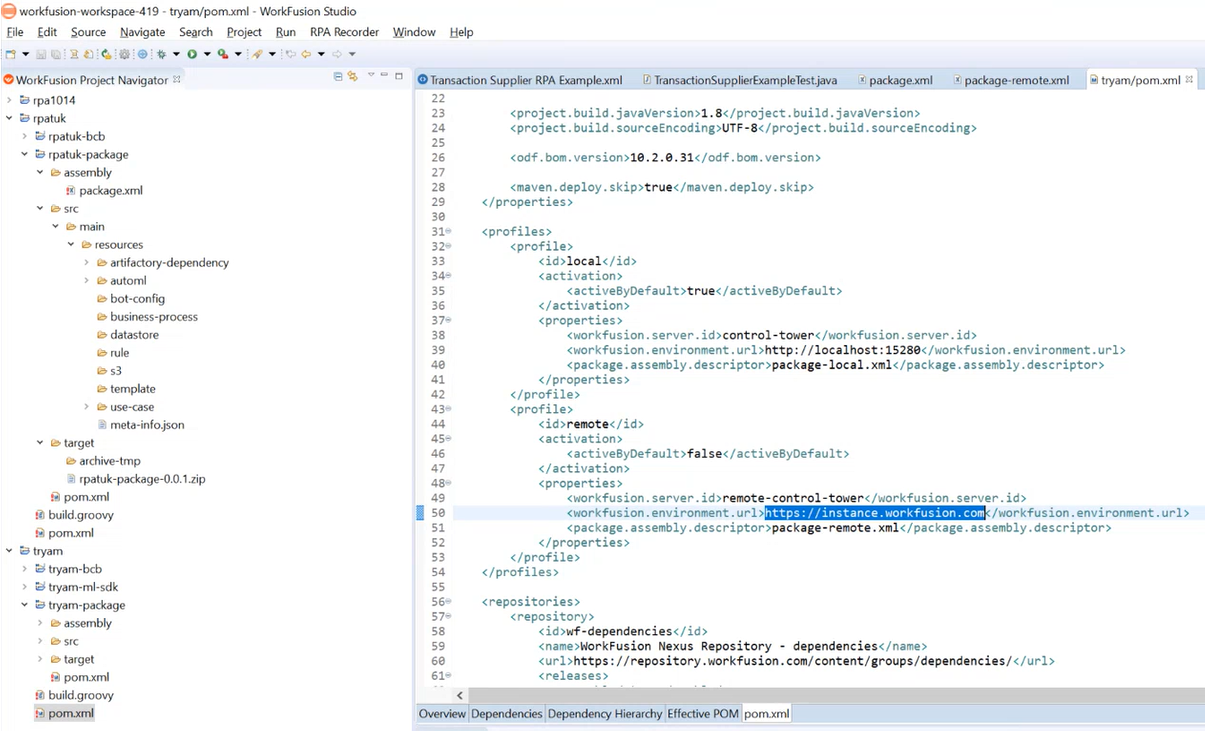This screenshot has width=1205, height=731.
Task: Click the horizontal scrollbar left arrow
Action: coord(460,695)
